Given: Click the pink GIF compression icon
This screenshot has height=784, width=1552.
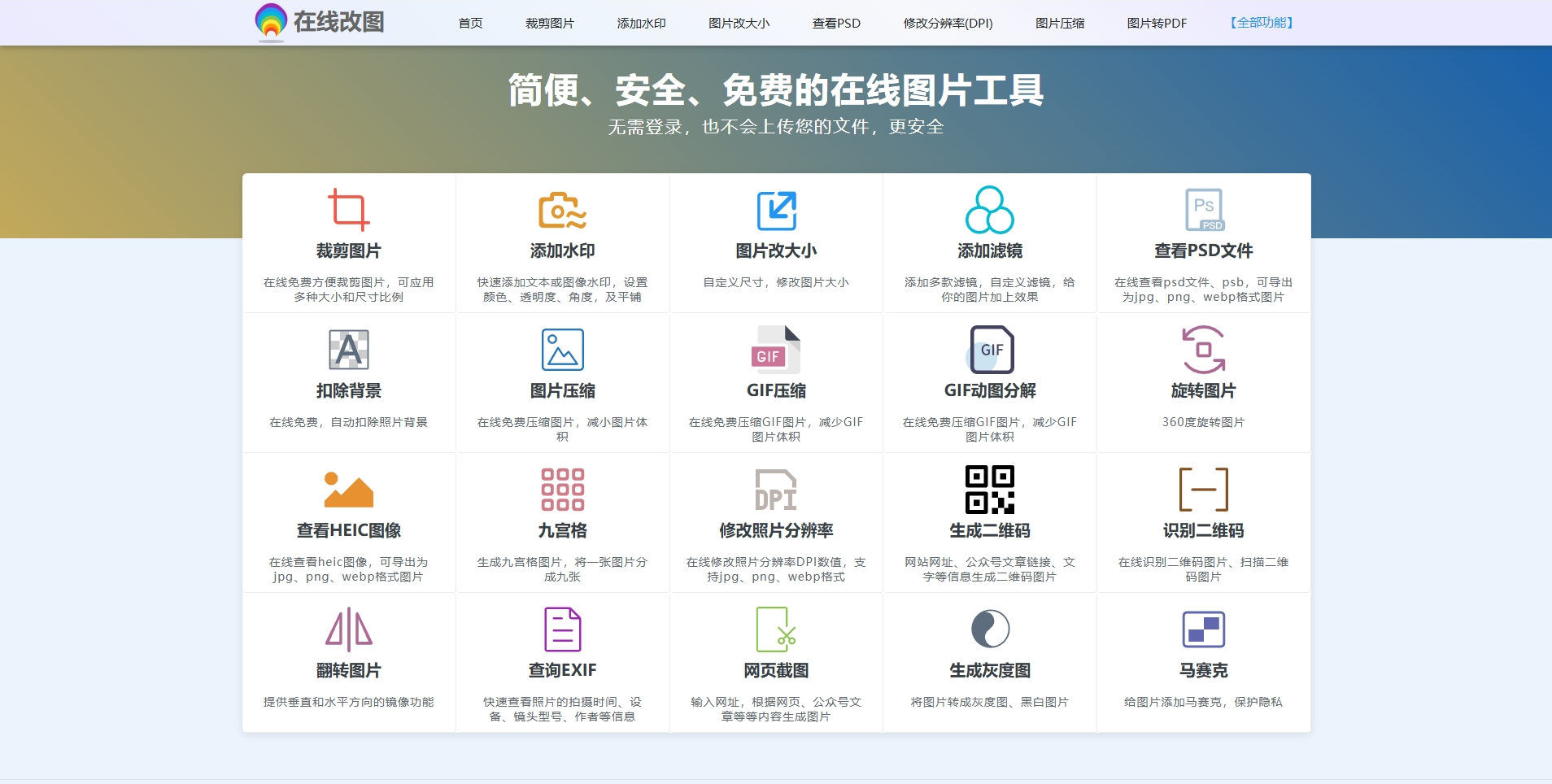Looking at the screenshot, I should [776, 350].
